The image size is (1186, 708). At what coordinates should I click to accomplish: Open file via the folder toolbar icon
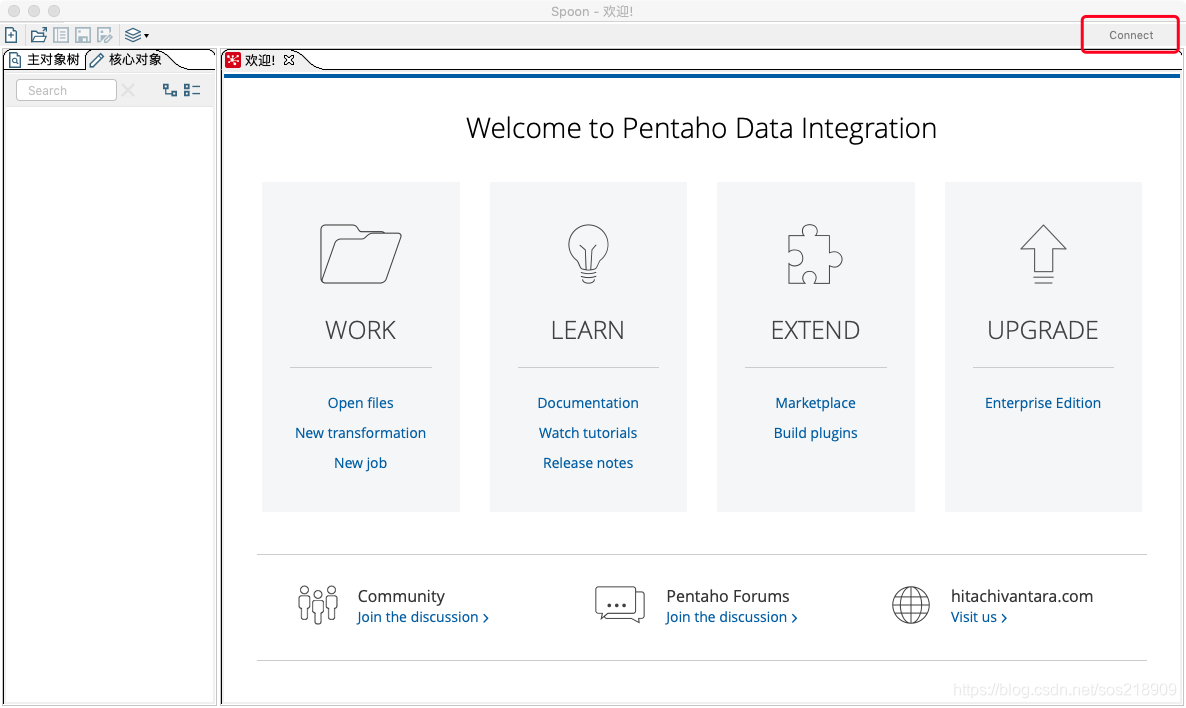(39, 35)
